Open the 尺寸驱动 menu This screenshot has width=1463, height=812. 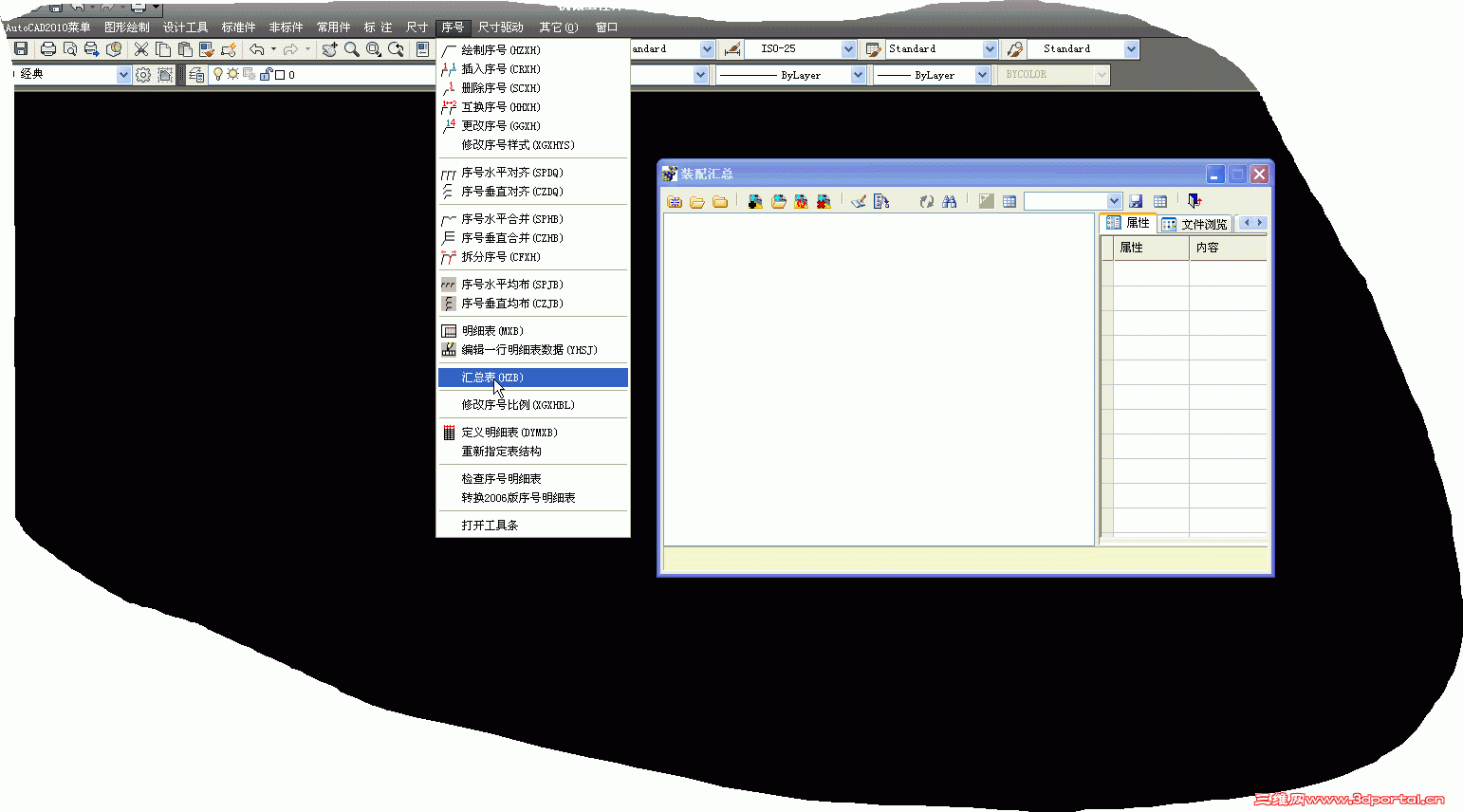(501, 28)
